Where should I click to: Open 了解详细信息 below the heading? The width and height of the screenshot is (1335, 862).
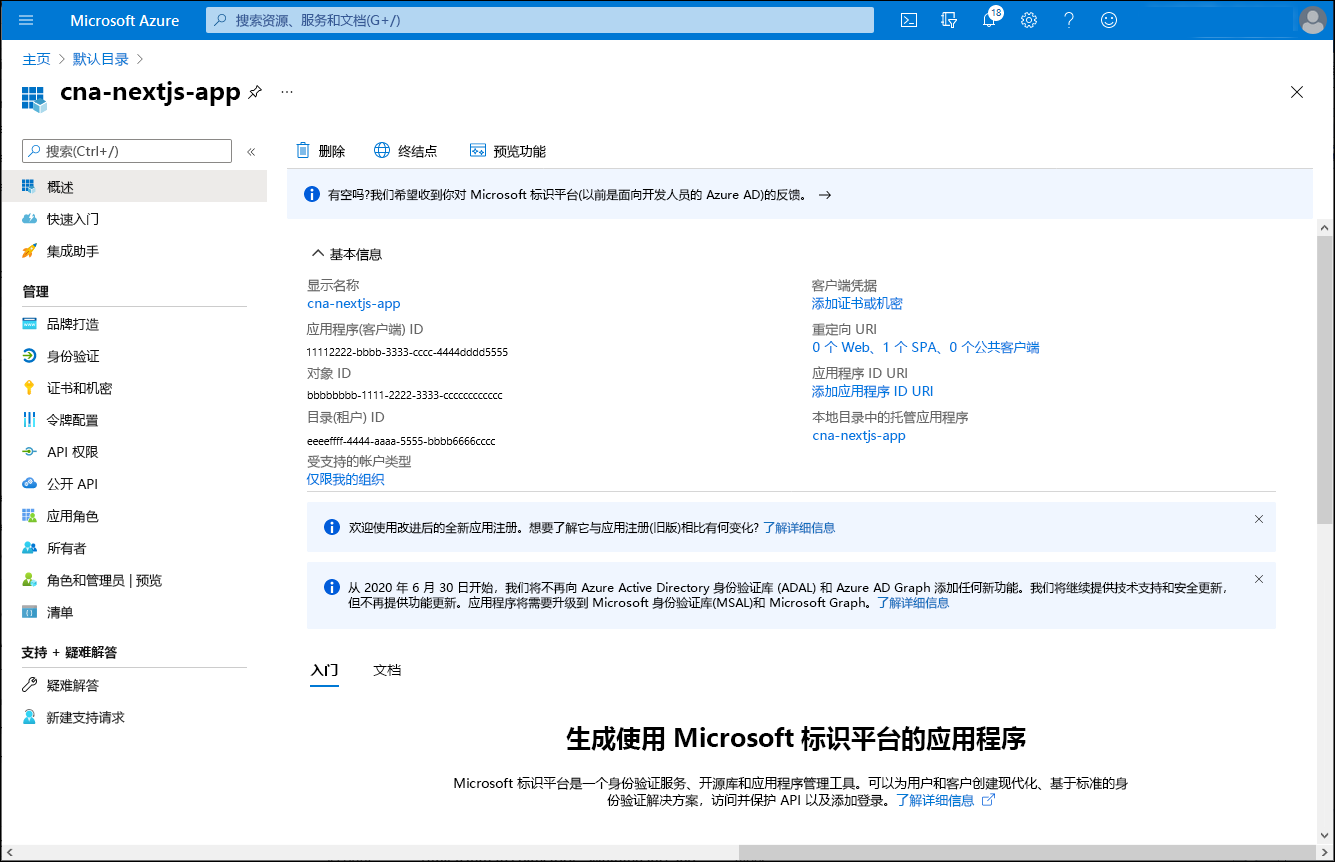click(x=935, y=800)
